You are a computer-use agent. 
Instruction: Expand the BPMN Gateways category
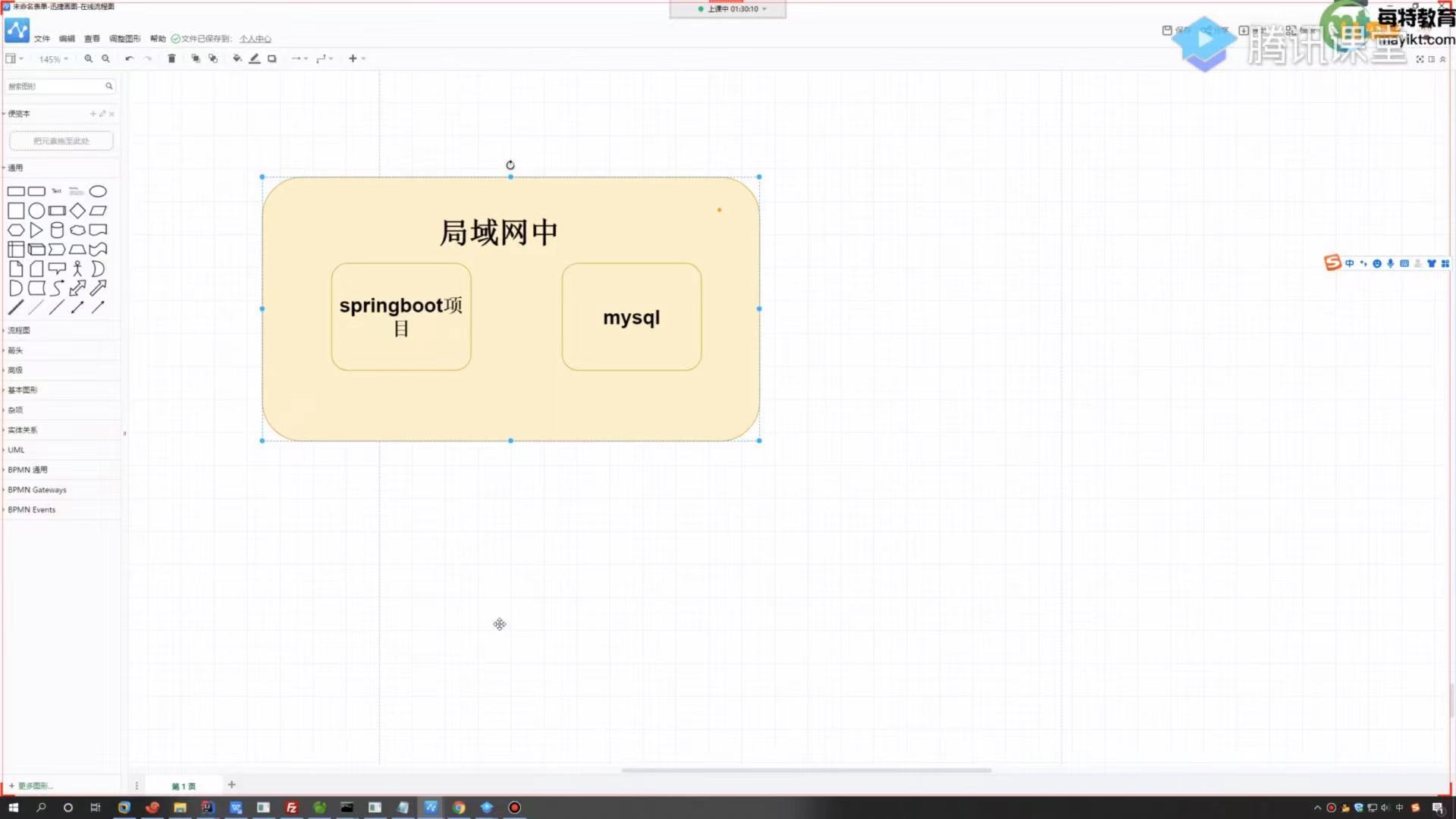tap(36, 490)
